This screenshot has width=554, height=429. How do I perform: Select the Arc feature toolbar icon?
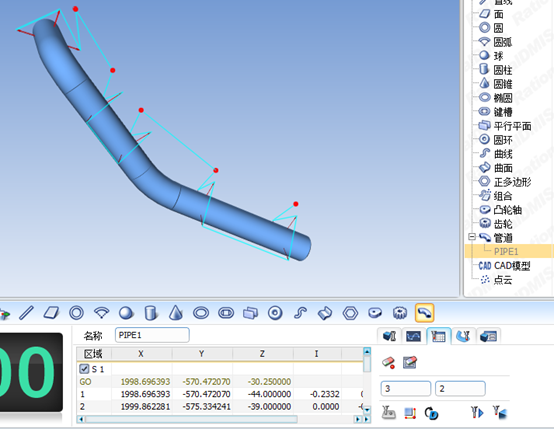[101, 313]
